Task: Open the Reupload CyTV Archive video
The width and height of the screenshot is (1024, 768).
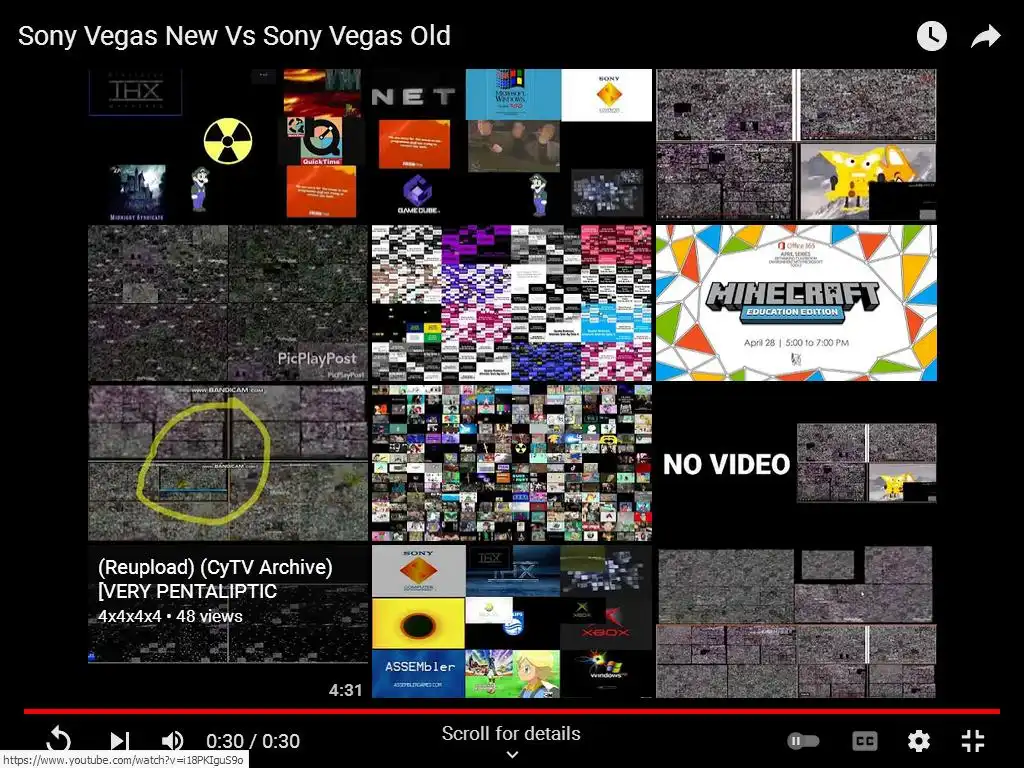Action: 228,622
